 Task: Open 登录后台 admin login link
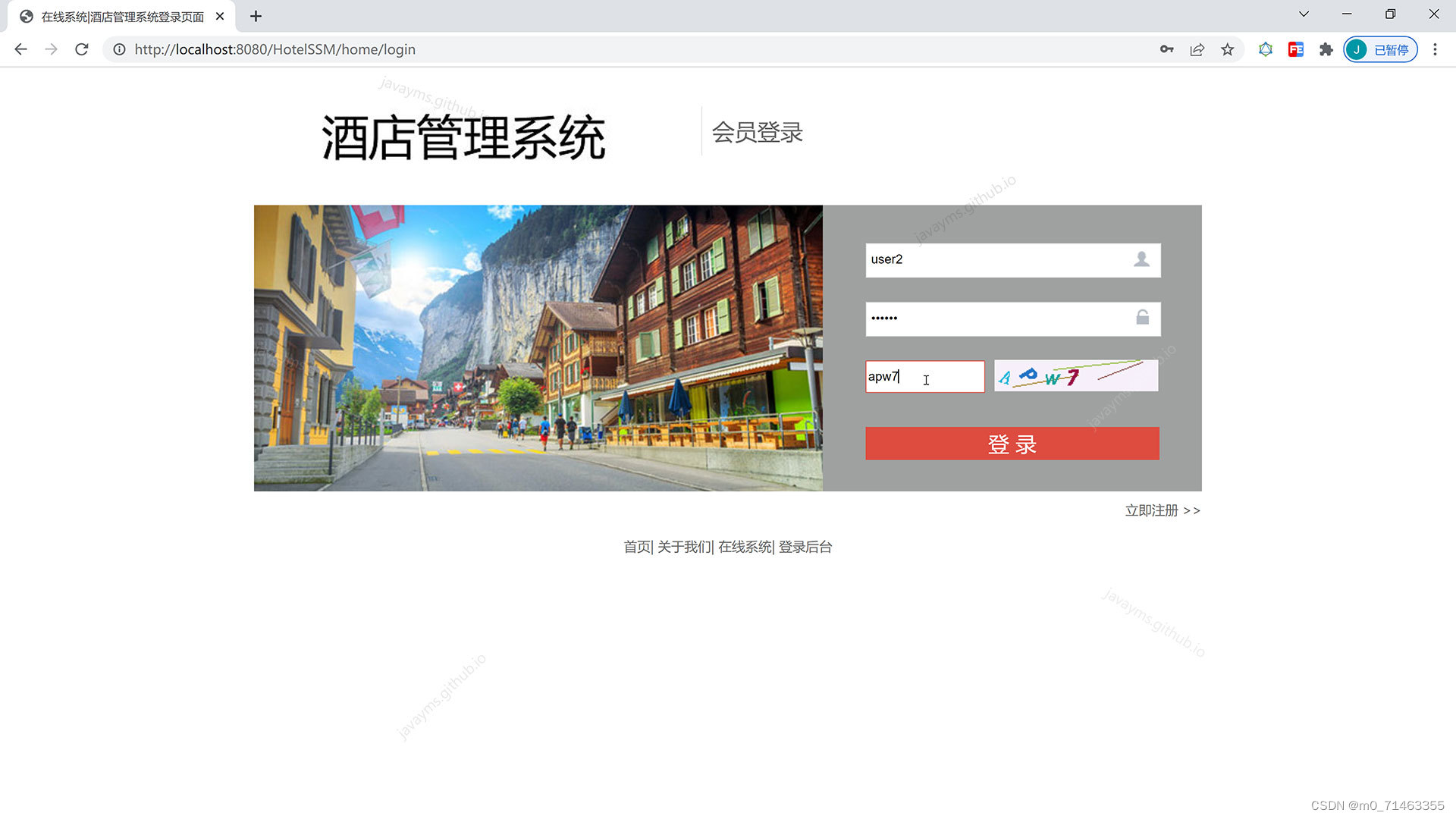(805, 547)
